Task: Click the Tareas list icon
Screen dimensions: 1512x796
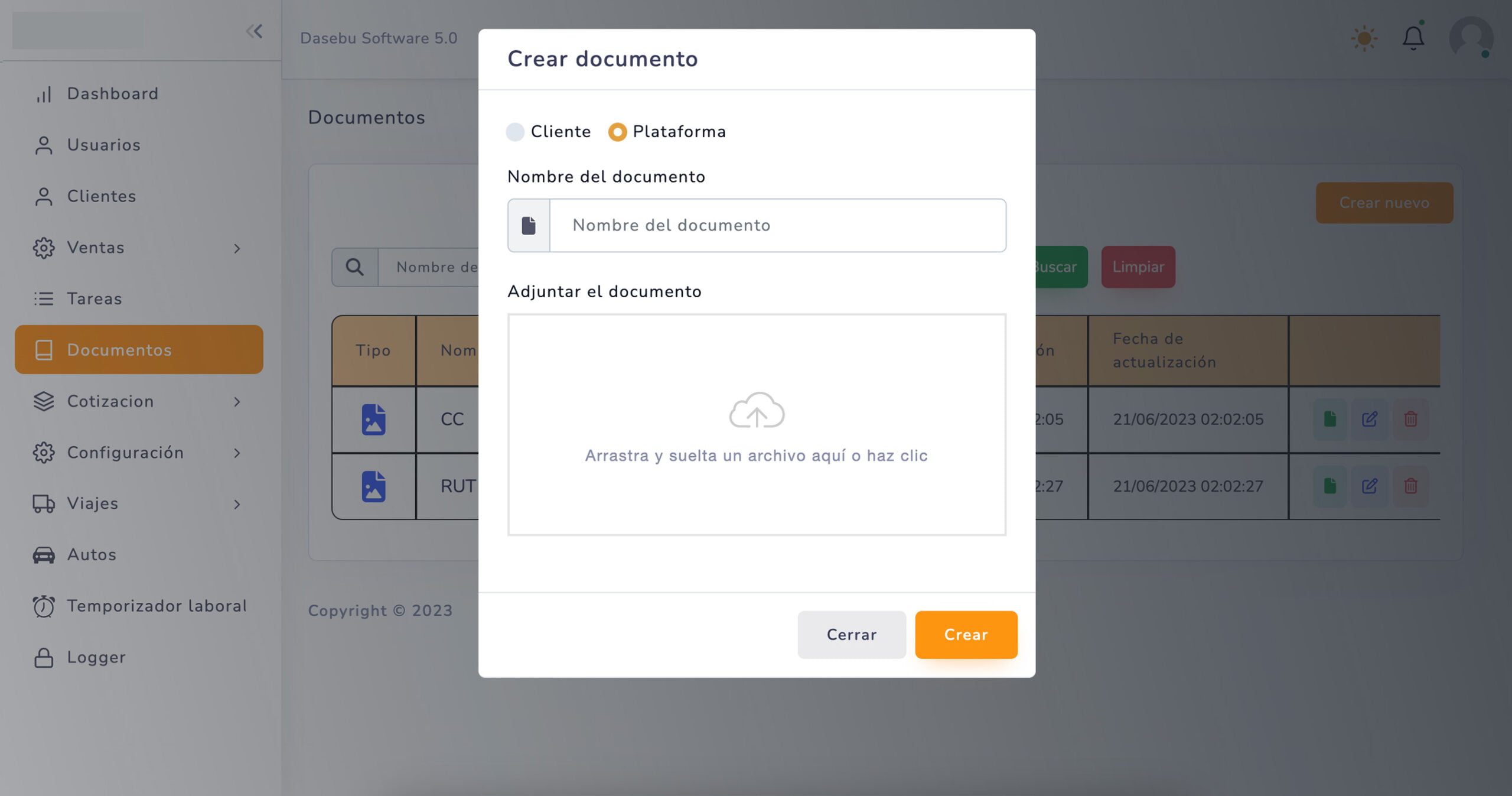Action: click(44, 299)
